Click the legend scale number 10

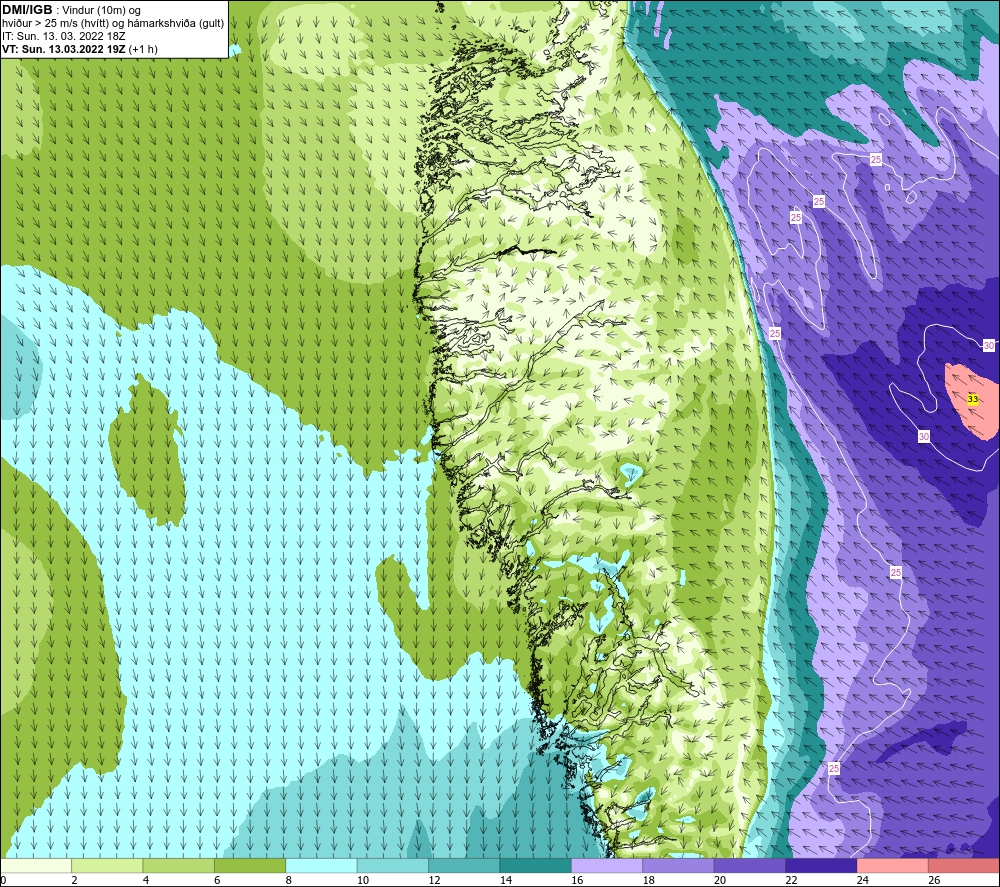point(363,880)
